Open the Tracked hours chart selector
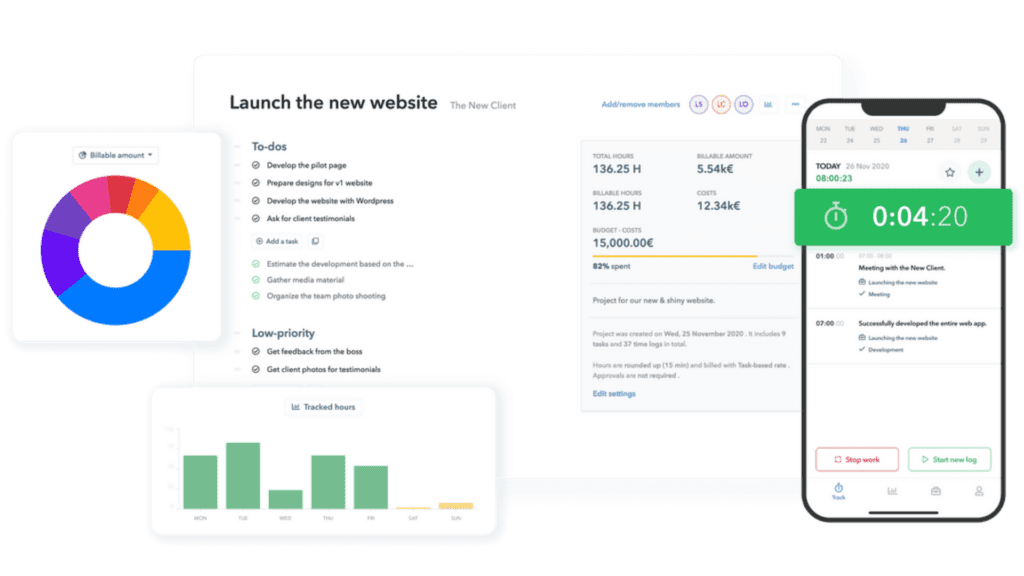Image resolution: width=1024 pixels, height=576 pixels. point(323,407)
